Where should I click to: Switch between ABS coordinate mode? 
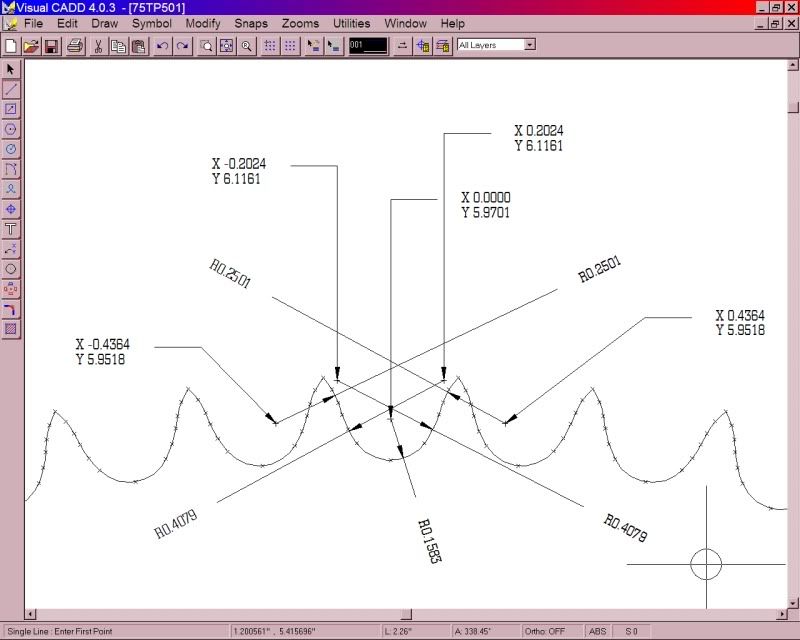(x=597, y=631)
